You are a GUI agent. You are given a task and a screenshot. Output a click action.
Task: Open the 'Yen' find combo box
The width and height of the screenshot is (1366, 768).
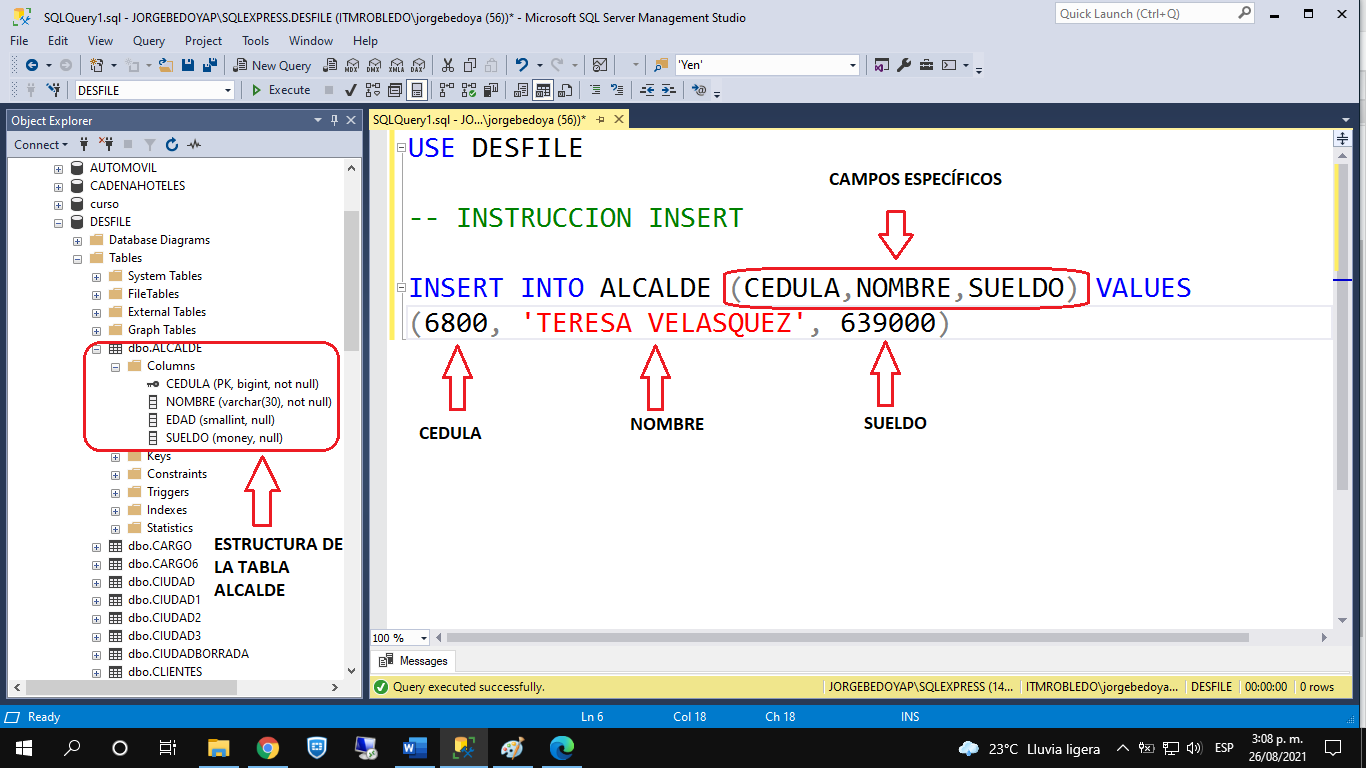click(852, 65)
